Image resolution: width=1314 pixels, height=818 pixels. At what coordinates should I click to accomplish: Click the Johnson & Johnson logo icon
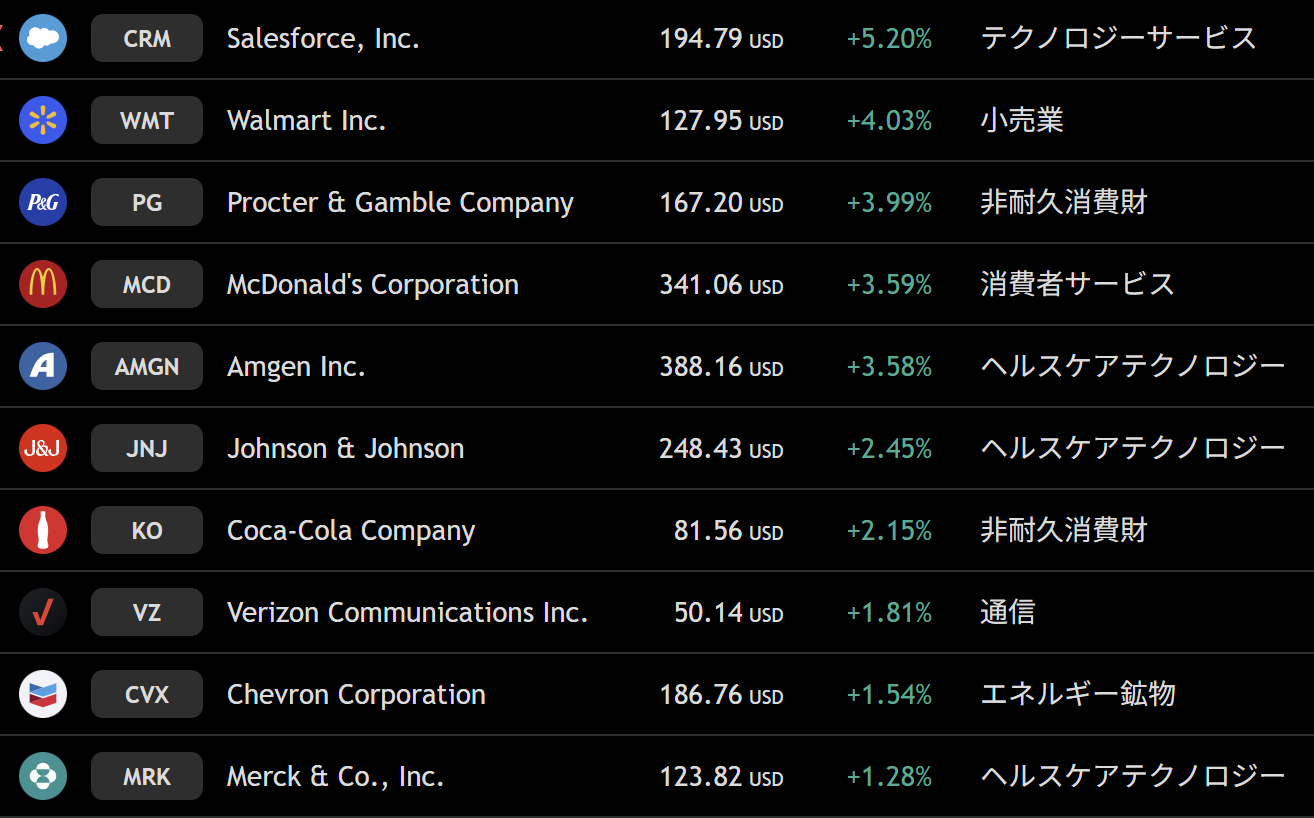coord(43,449)
